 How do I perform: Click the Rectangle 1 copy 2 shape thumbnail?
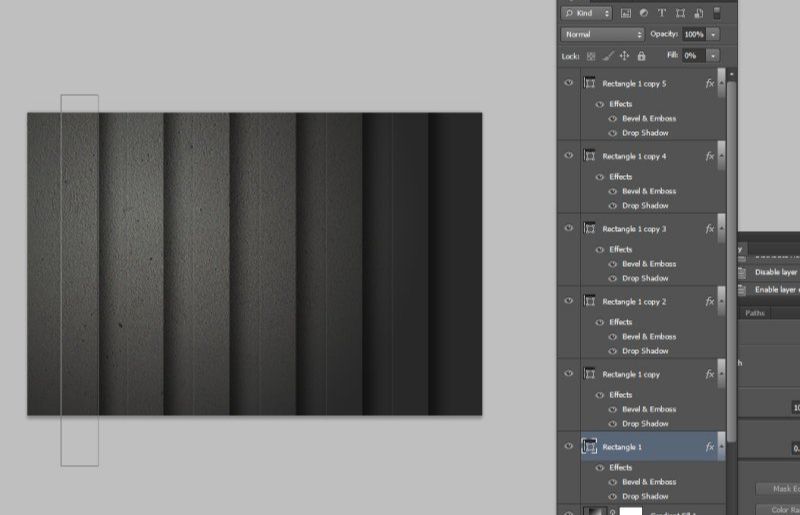(590, 301)
